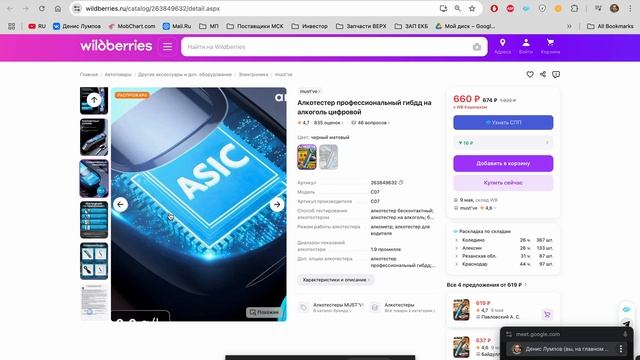The height and width of the screenshot is (360, 640).
Task: Show previous product image
Action: [x=120, y=204]
